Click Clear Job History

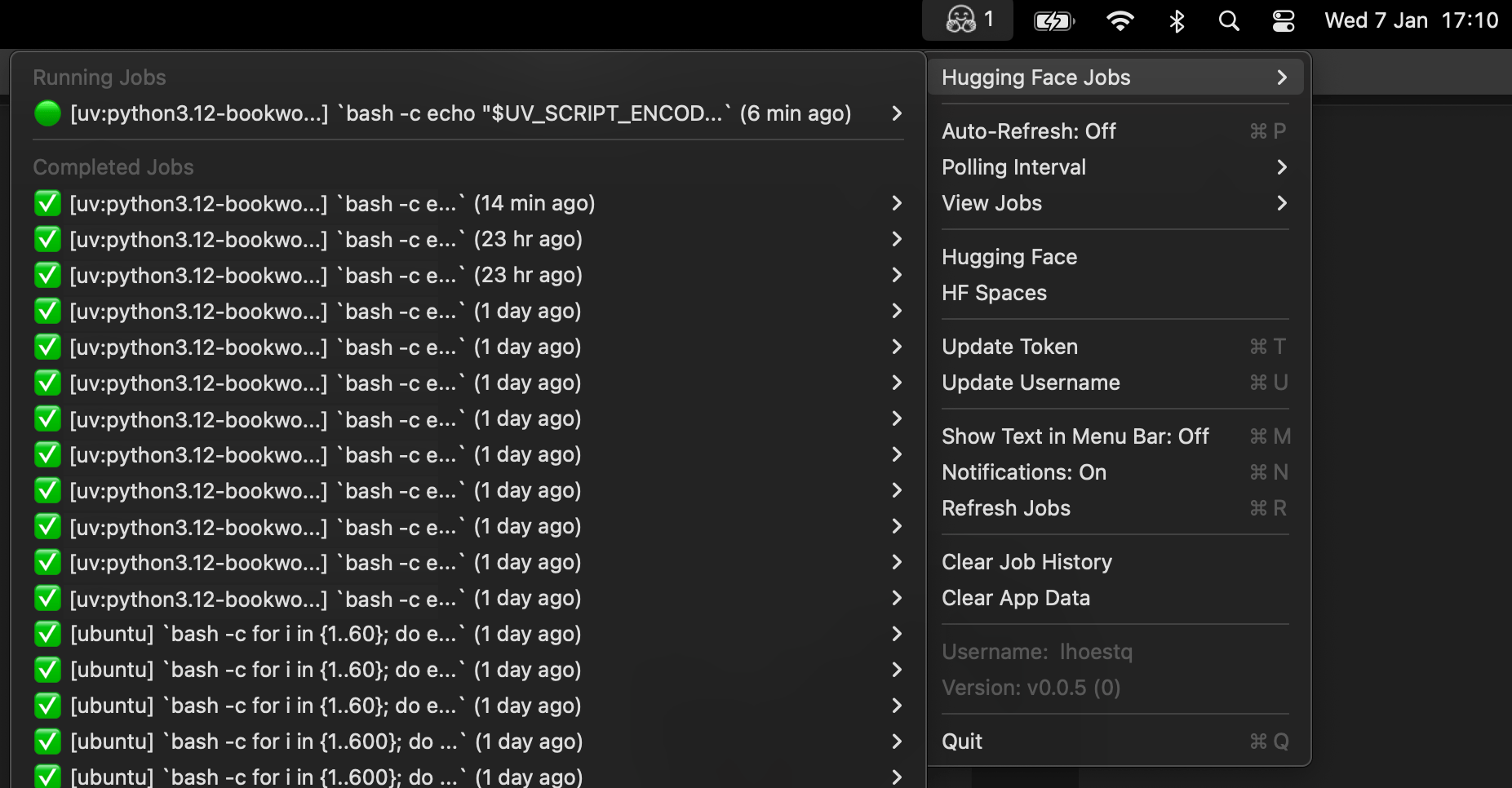pyautogui.click(x=1026, y=562)
